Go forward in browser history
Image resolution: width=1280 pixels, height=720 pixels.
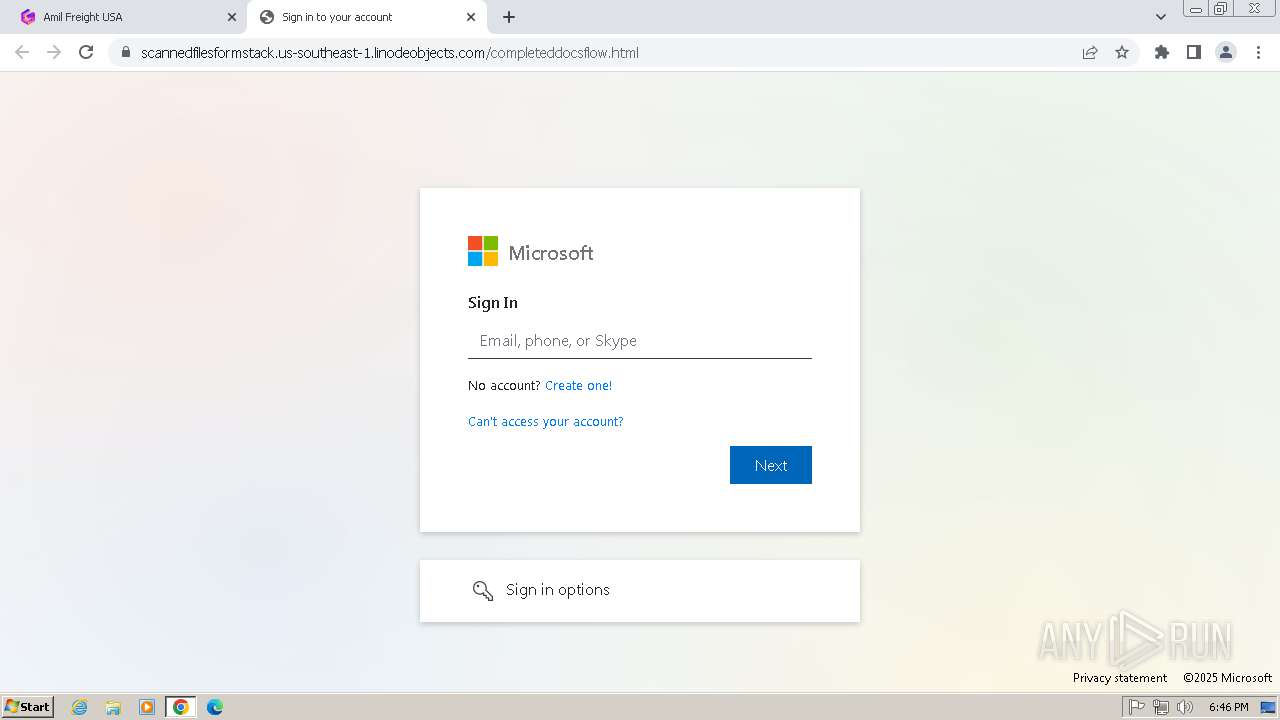coord(54,52)
